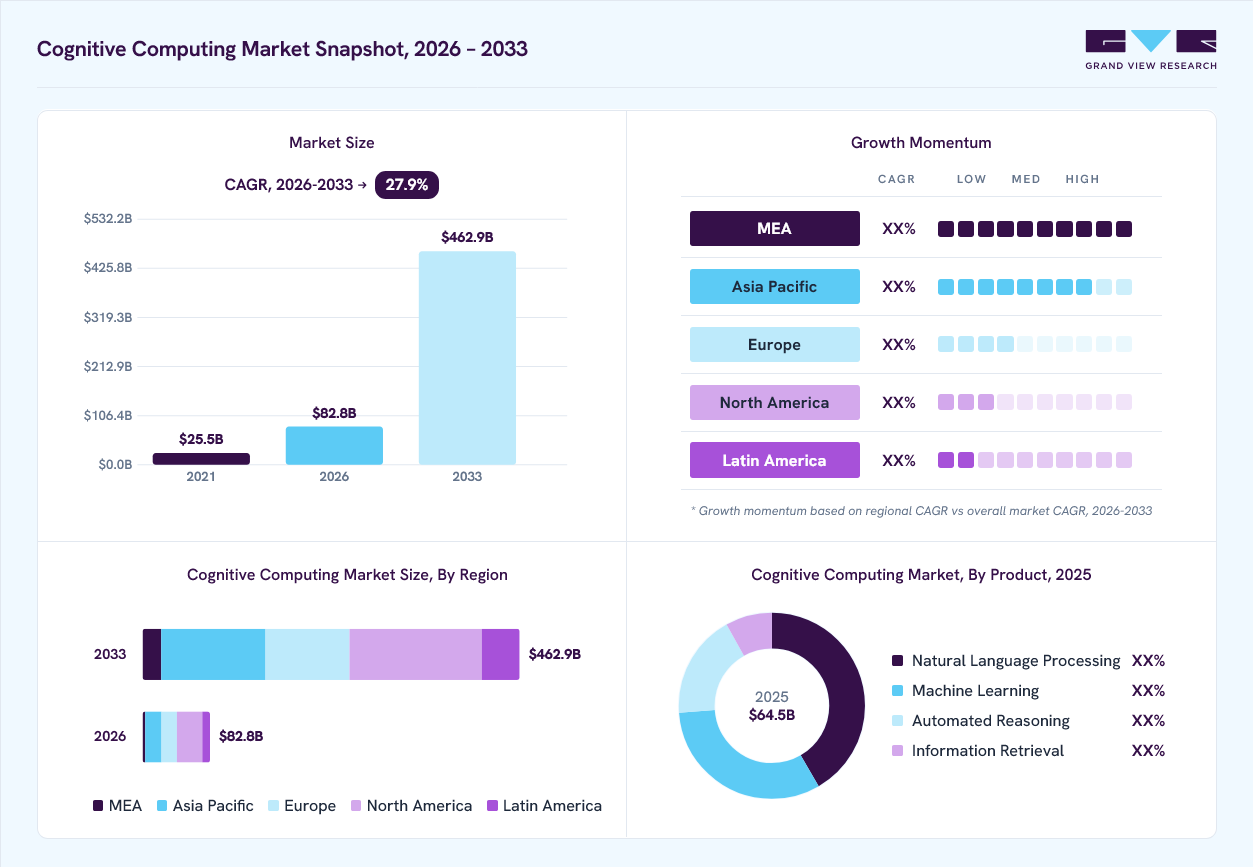Click the Europe momentum indicator squares
This screenshot has height=867, width=1253.
pyautogui.click(x=1035, y=344)
